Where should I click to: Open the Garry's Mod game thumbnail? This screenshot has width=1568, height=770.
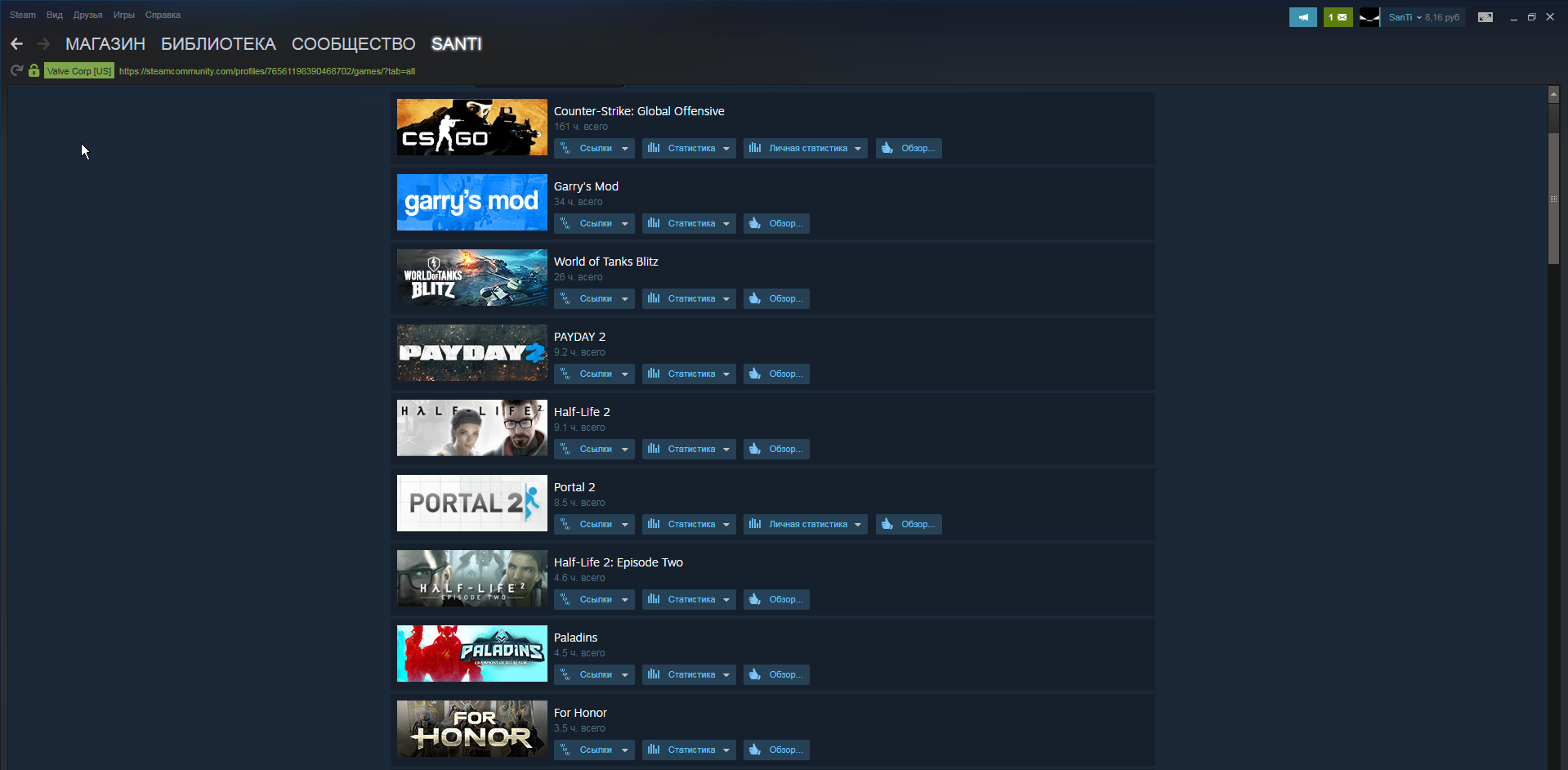[472, 203]
